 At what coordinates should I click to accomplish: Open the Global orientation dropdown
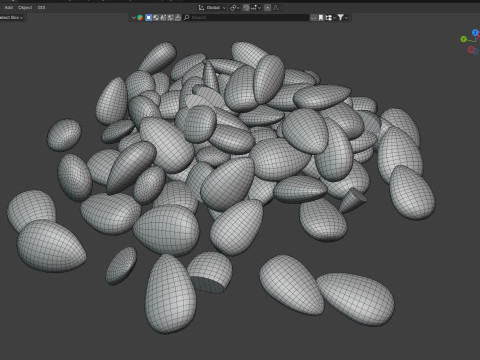click(x=216, y=8)
